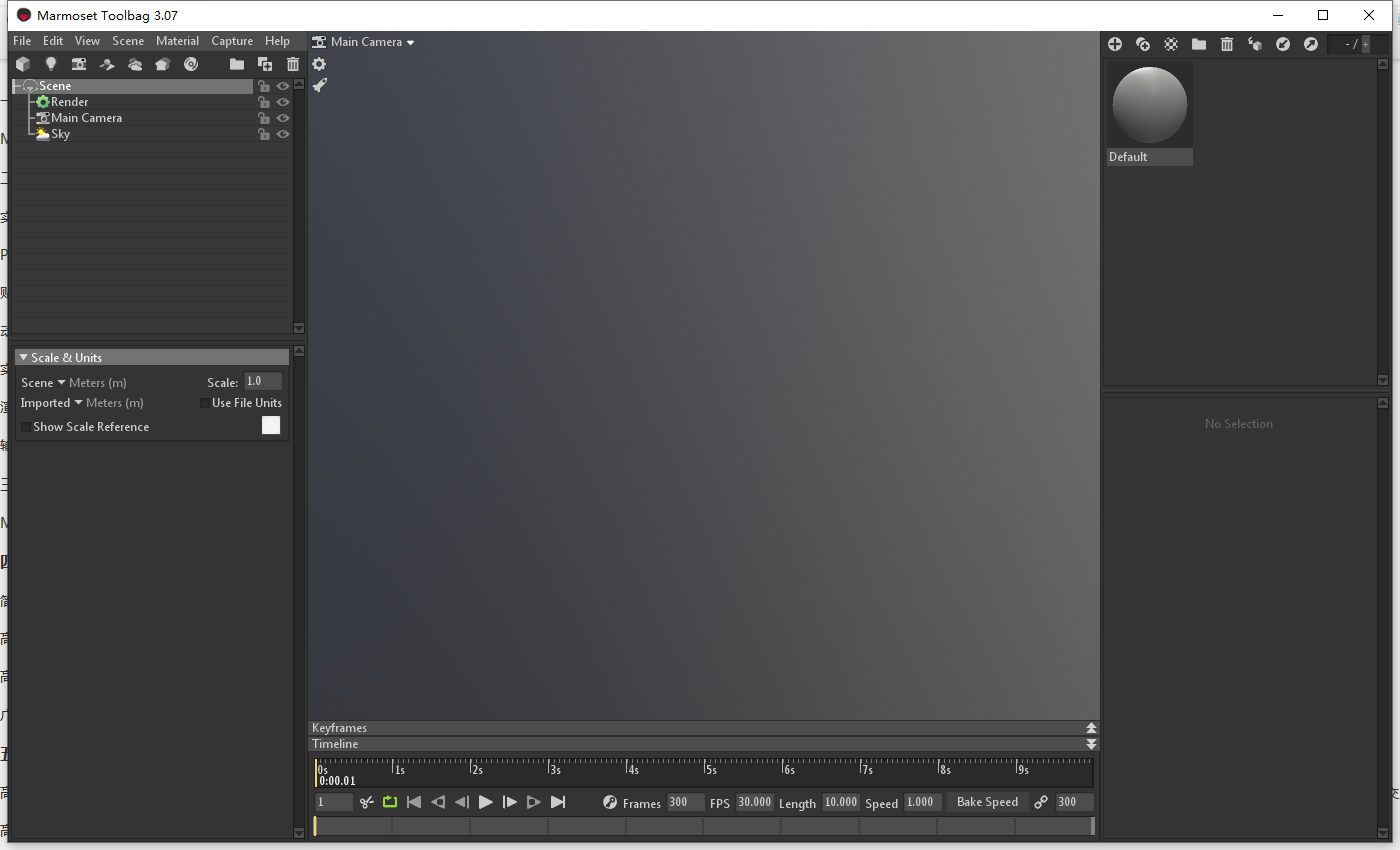
Task: Click the FPS value field
Action: (755, 802)
